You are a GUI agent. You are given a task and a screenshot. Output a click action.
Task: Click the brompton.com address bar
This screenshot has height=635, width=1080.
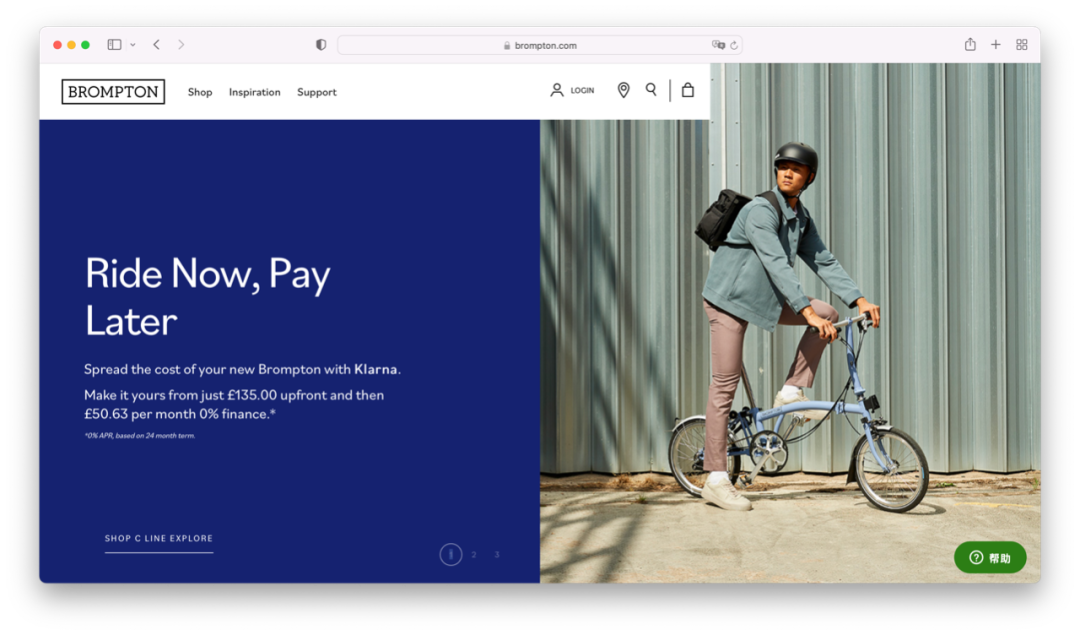539,45
